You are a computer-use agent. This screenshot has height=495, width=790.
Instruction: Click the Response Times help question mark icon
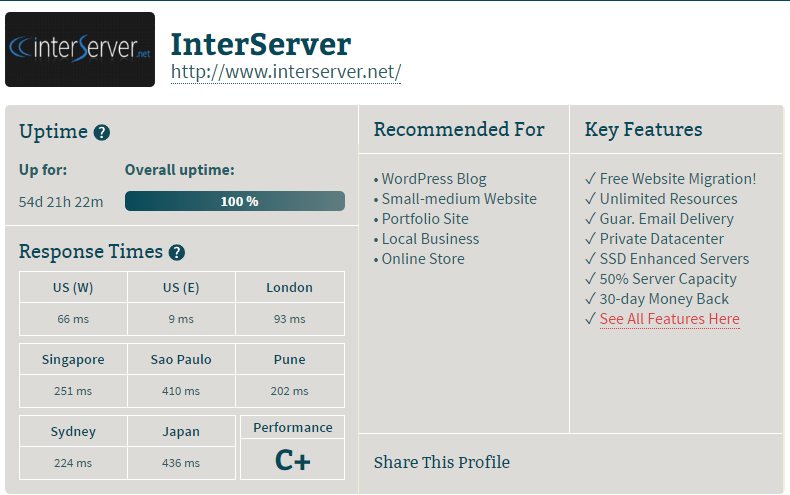[x=177, y=253]
